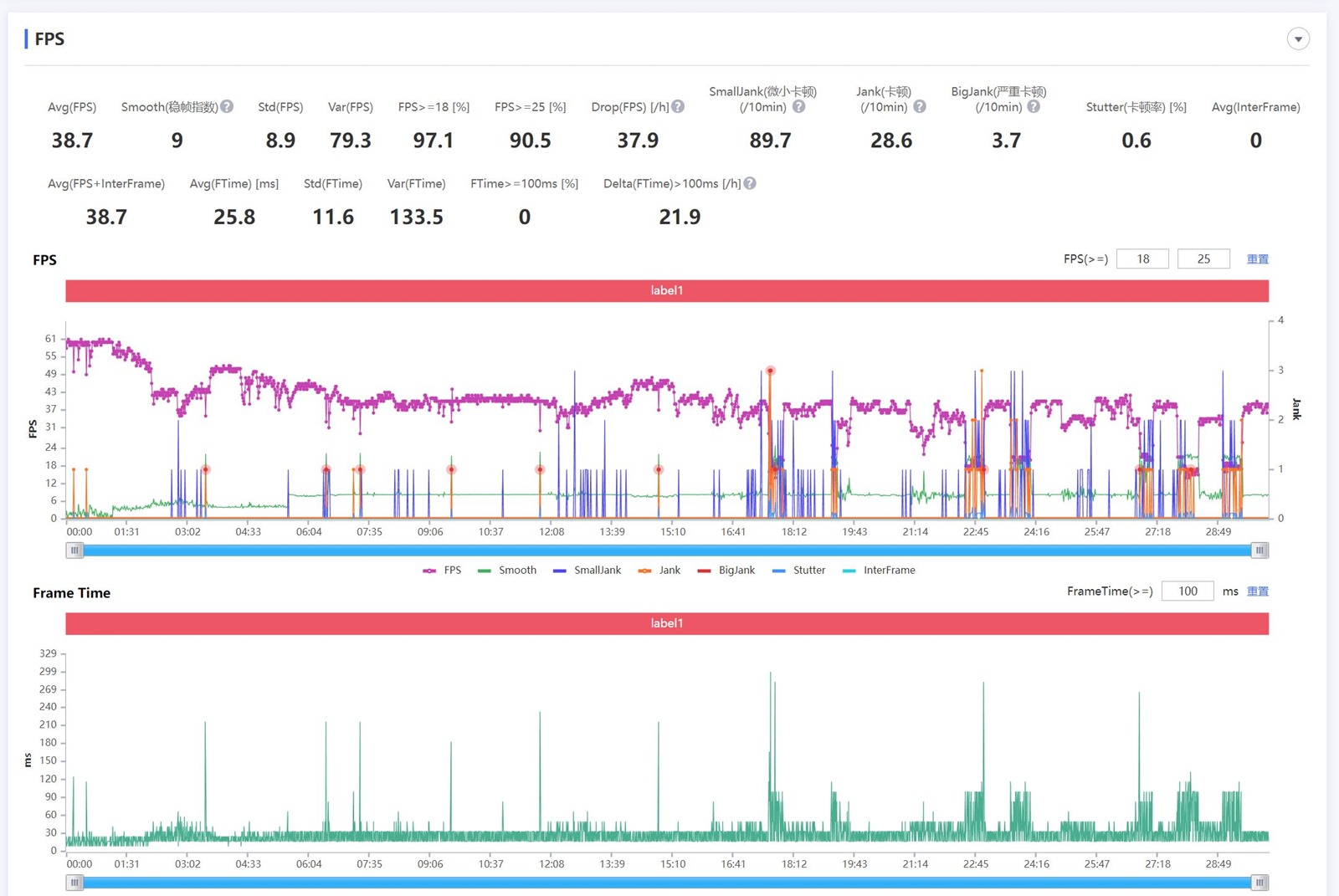Image resolution: width=1339 pixels, height=896 pixels.
Task: Click help icon for SmallJank metric
Action: tap(798, 107)
